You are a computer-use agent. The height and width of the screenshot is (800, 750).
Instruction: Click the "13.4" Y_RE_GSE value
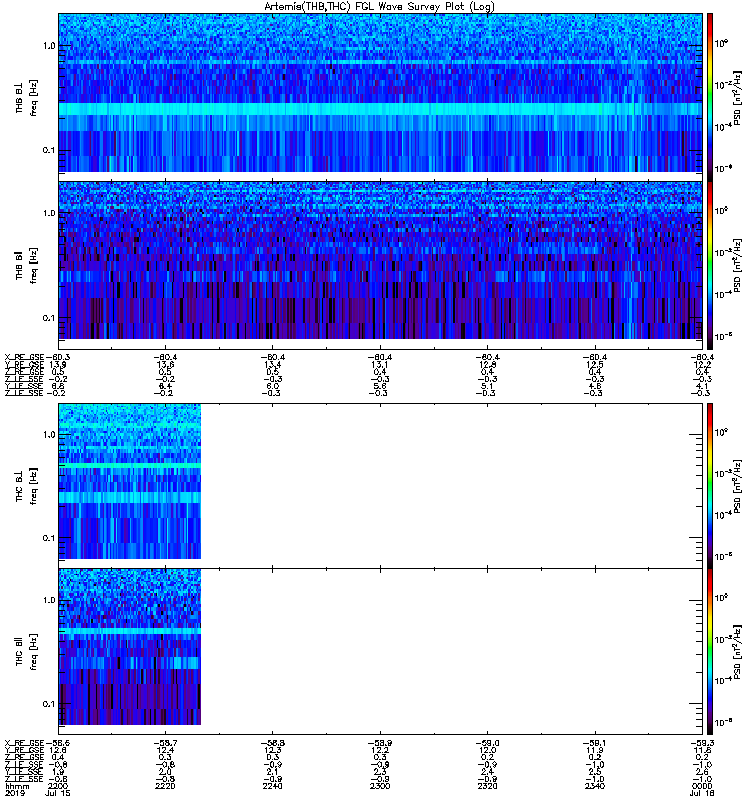click(272, 364)
